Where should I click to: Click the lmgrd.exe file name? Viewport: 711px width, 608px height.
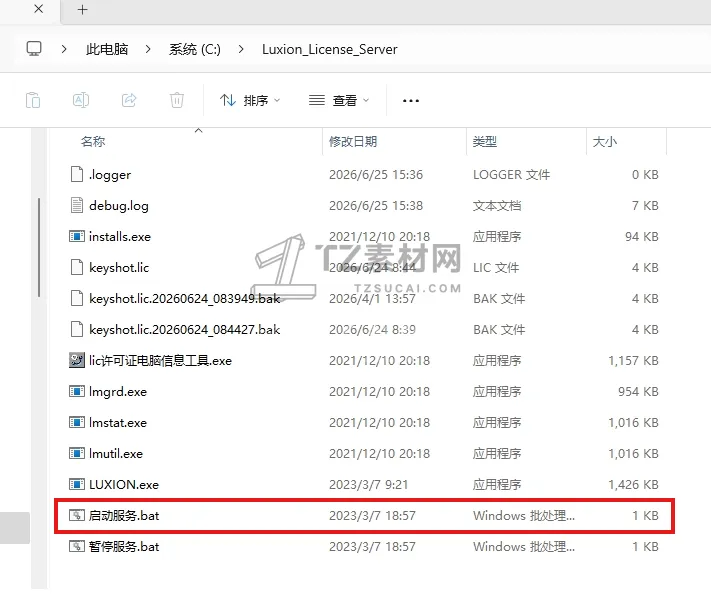point(118,392)
